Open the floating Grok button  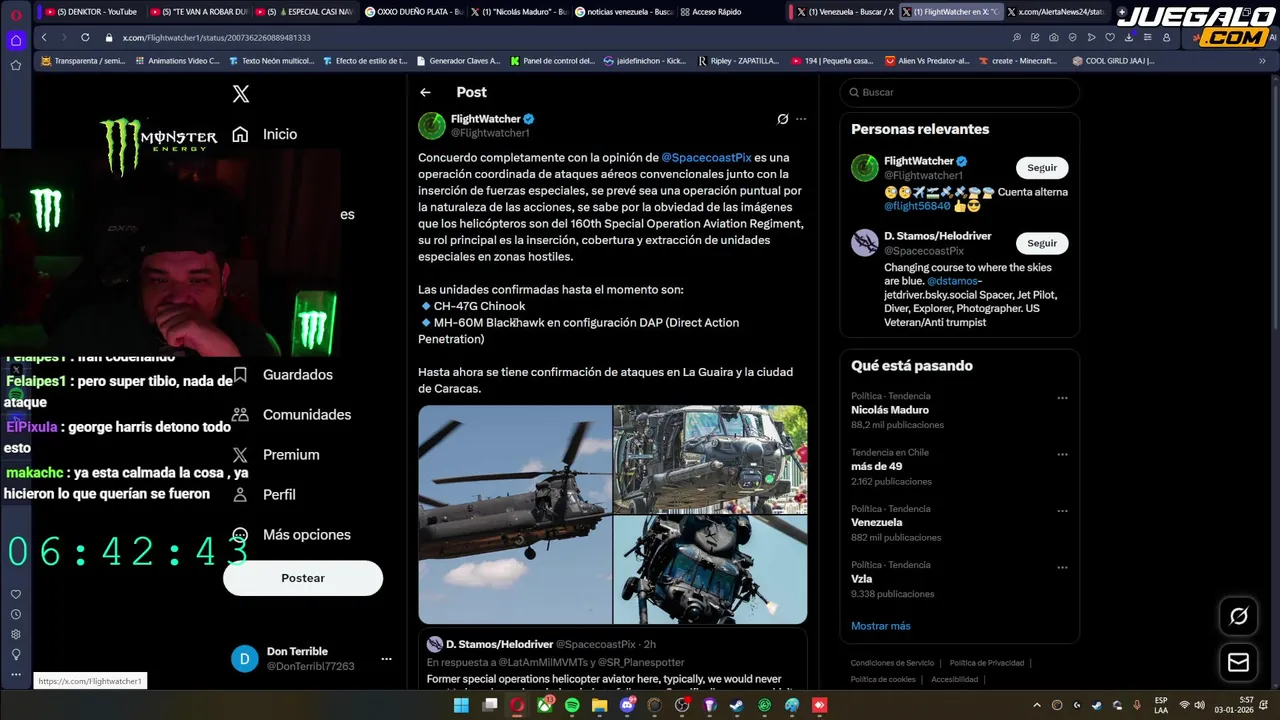(1239, 616)
